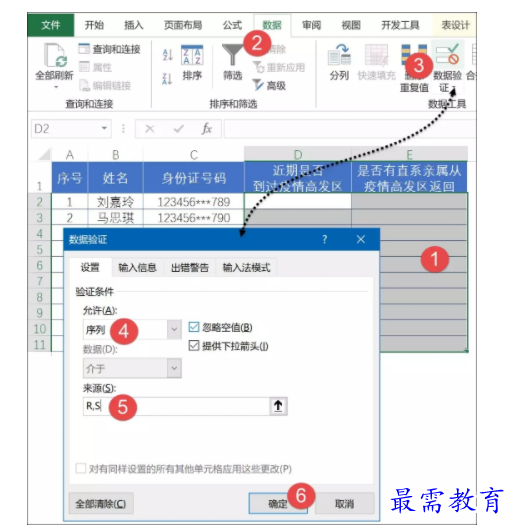Select column B header

(x=115, y=155)
